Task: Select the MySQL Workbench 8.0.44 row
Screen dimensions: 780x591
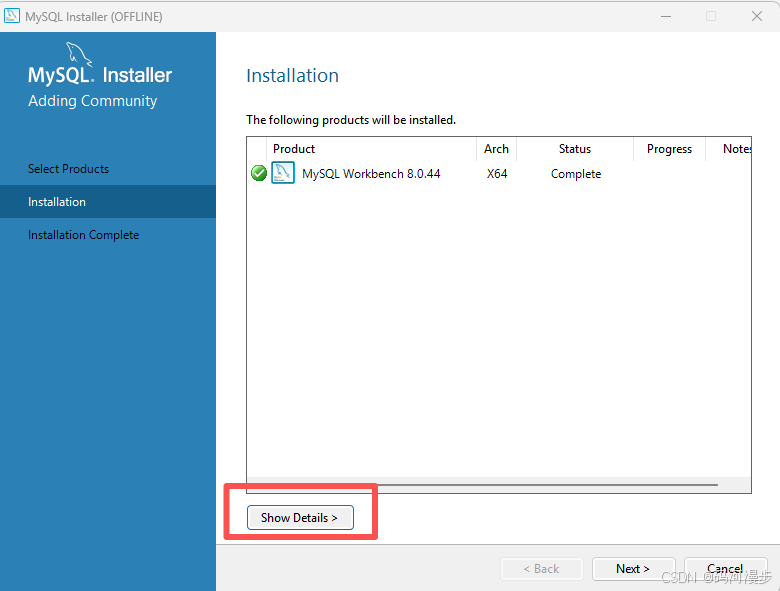Action: 499,174
